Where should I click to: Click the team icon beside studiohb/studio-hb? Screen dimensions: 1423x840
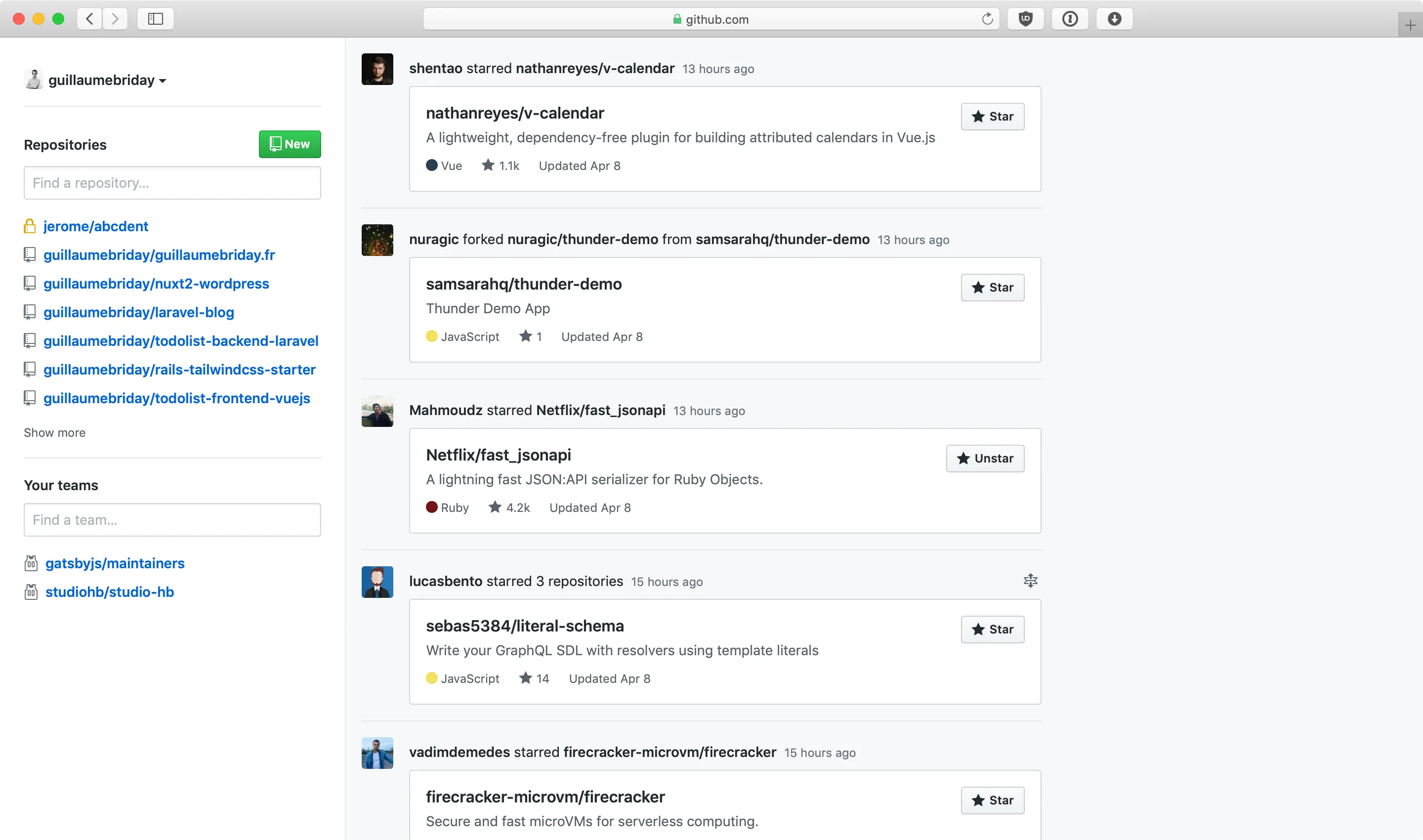tap(31, 592)
